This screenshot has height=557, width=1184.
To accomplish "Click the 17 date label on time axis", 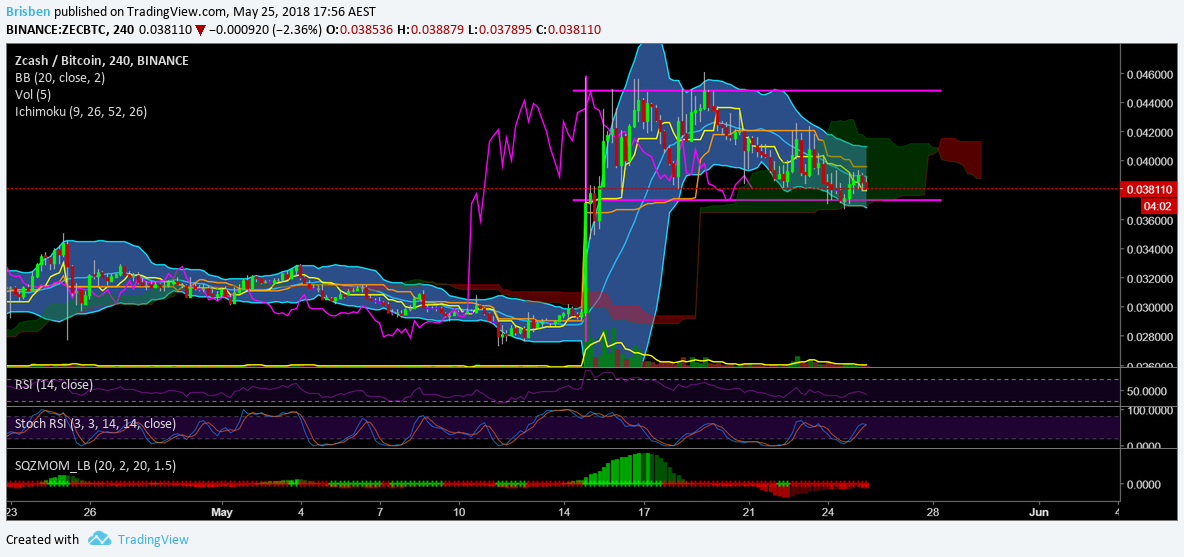I will (x=644, y=512).
